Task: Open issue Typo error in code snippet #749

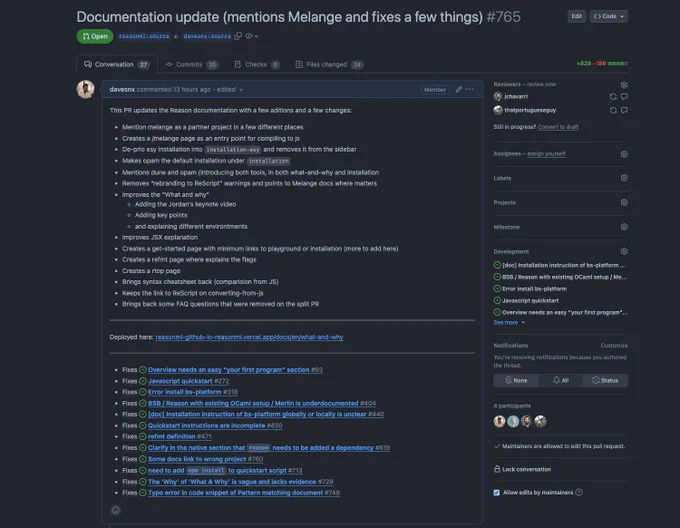Action: [x=244, y=492]
